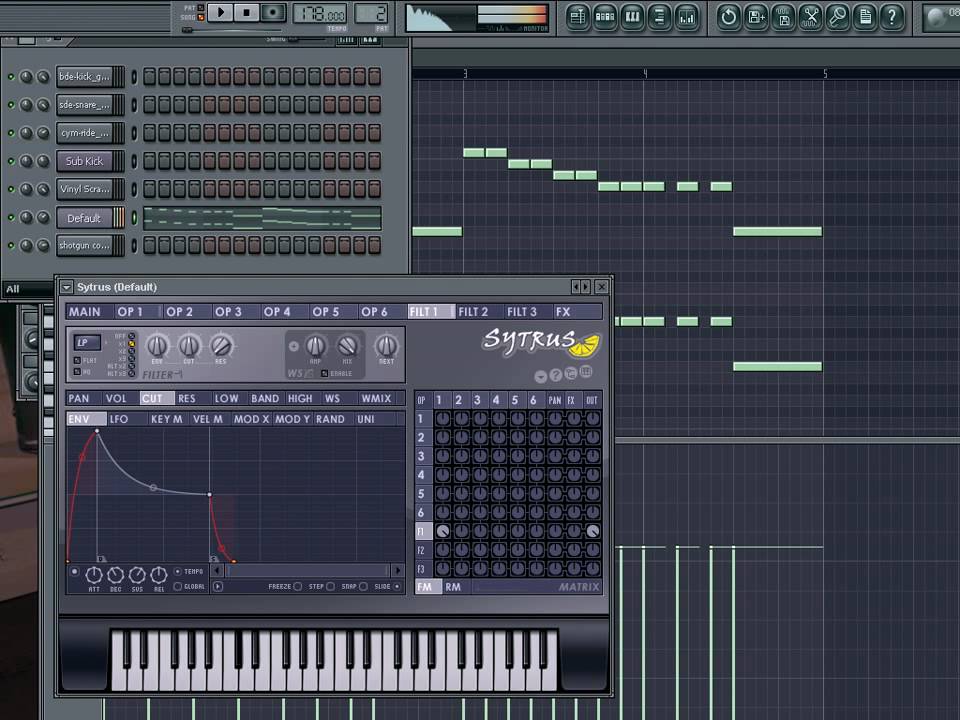This screenshot has height=720, width=960.
Task: Click the one-click recording microphone icon
Action: click(838, 17)
